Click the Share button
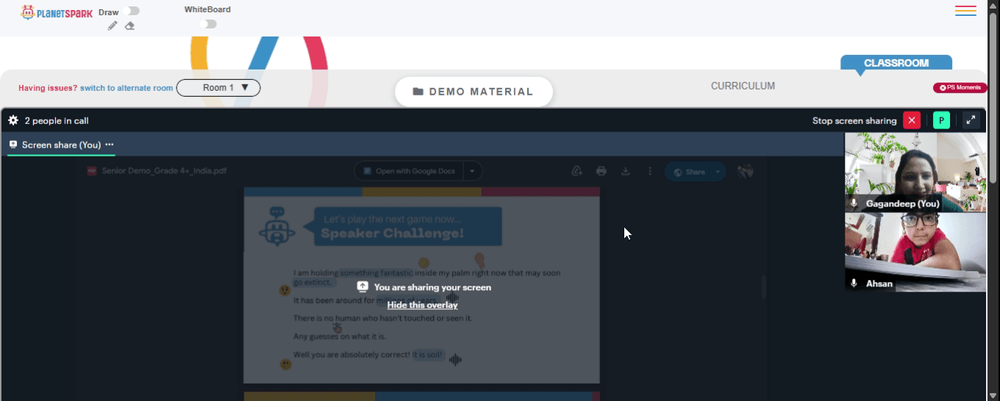The height and width of the screenshot is (401, 1000). coord(688,171)
